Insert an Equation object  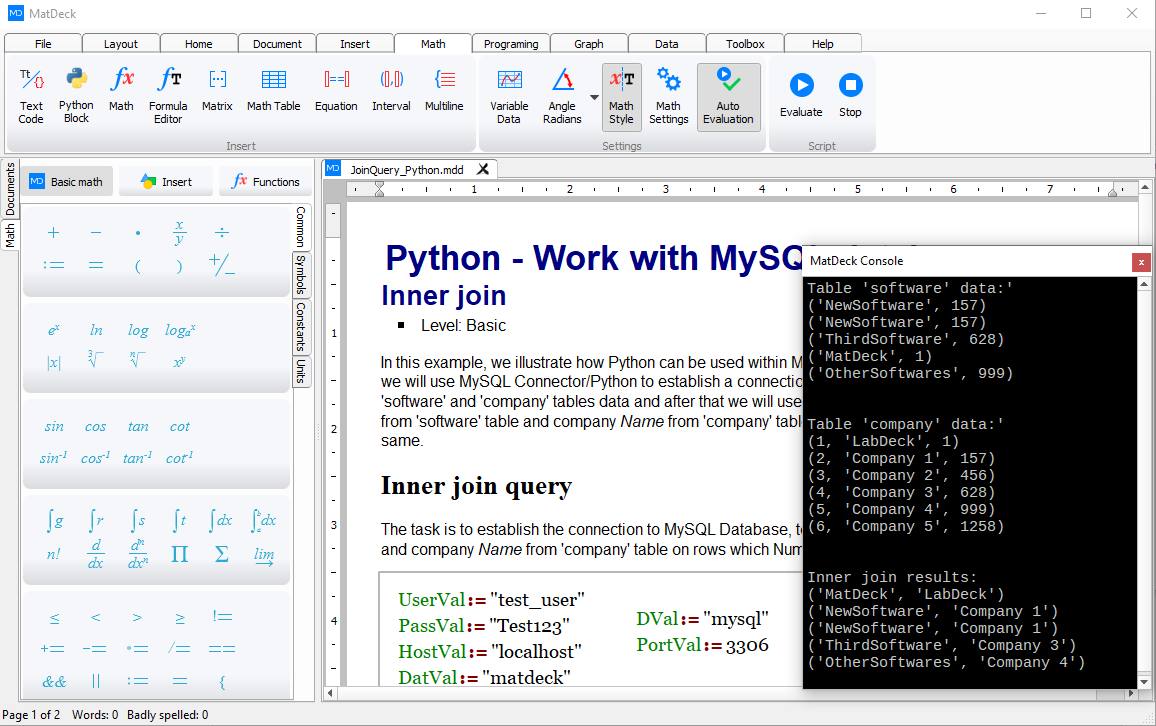(x=336, y=90)
